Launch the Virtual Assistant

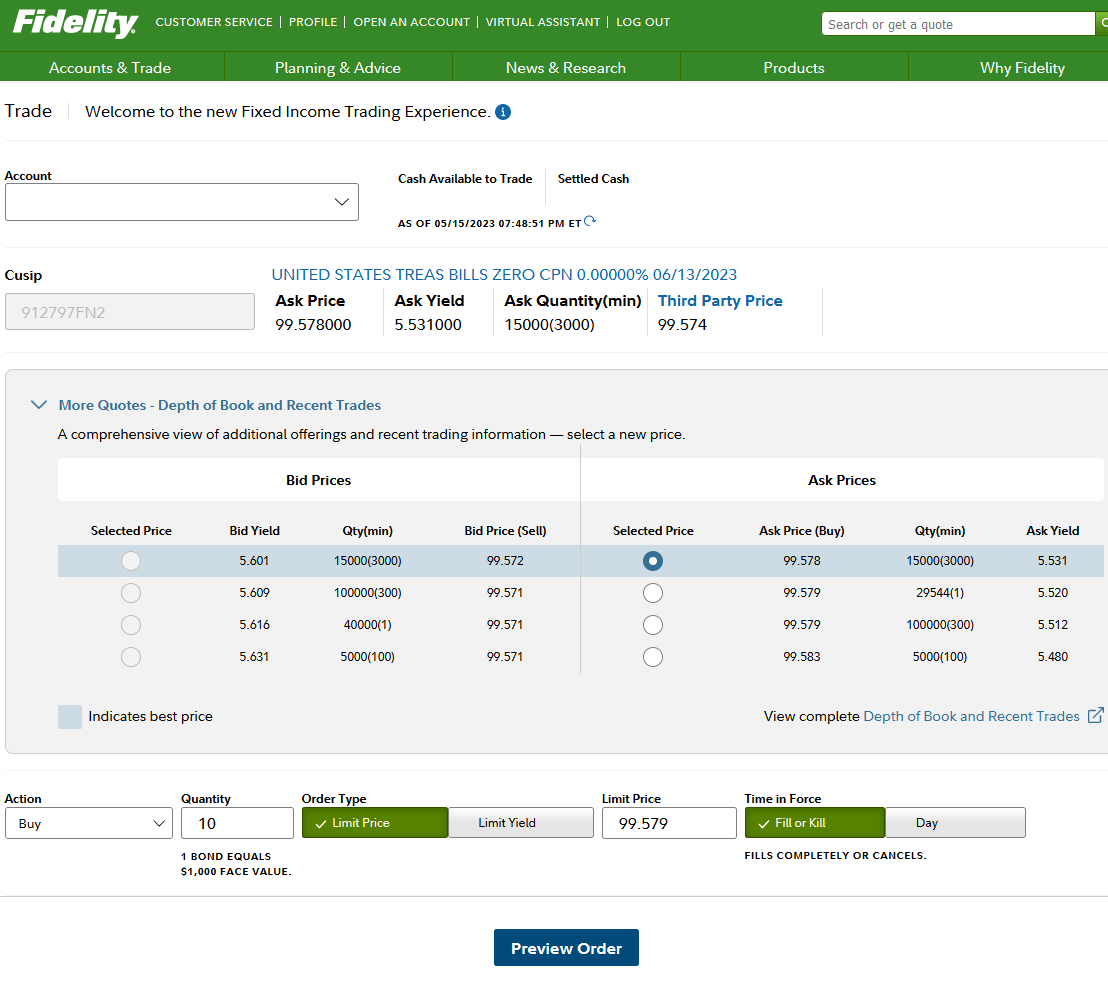pyautogui.click(x=543, y=22)
